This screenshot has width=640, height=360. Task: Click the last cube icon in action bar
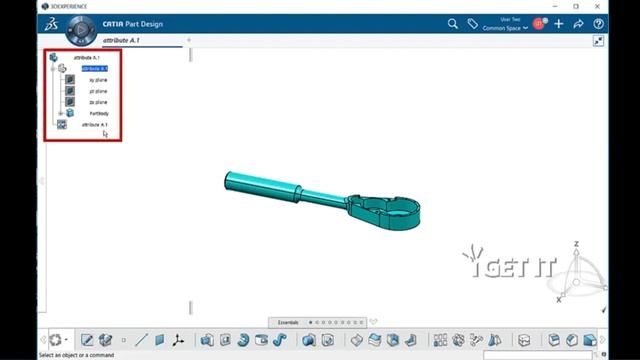590,340
